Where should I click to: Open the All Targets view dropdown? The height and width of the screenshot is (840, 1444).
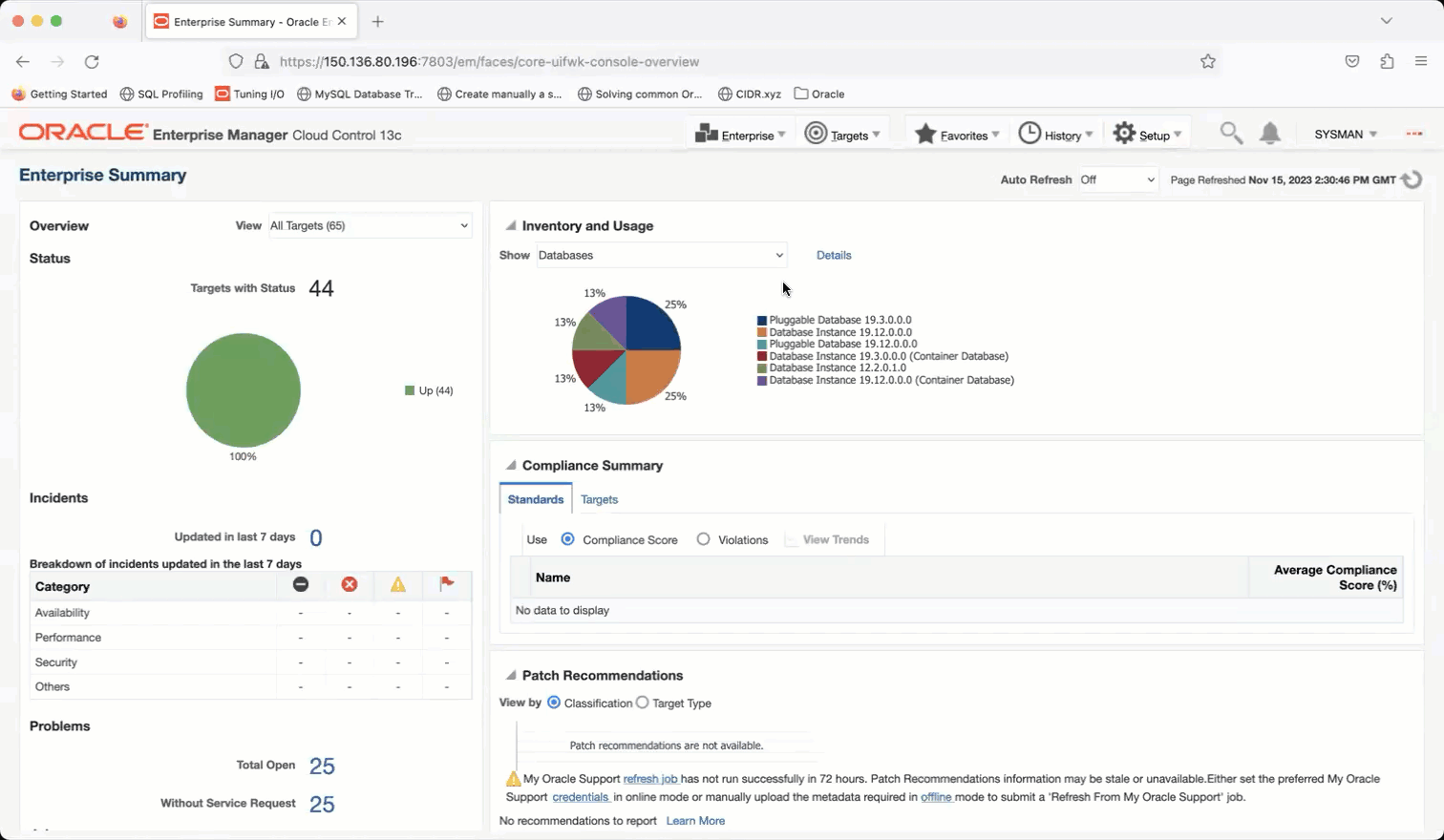[x=370, y=225]
